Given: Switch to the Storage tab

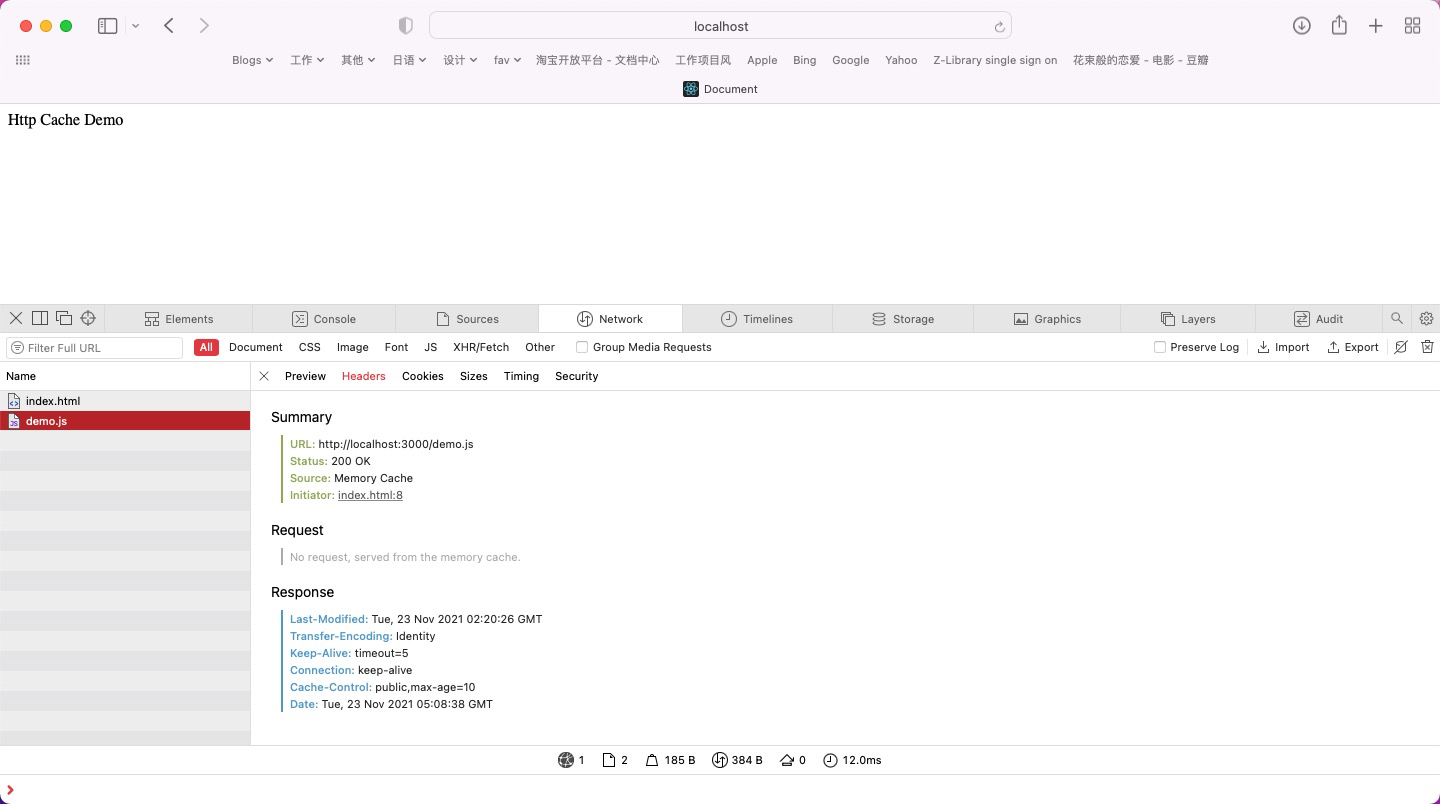Looking at the screenshot, I should pyautogui.click(x=903, y=319).
